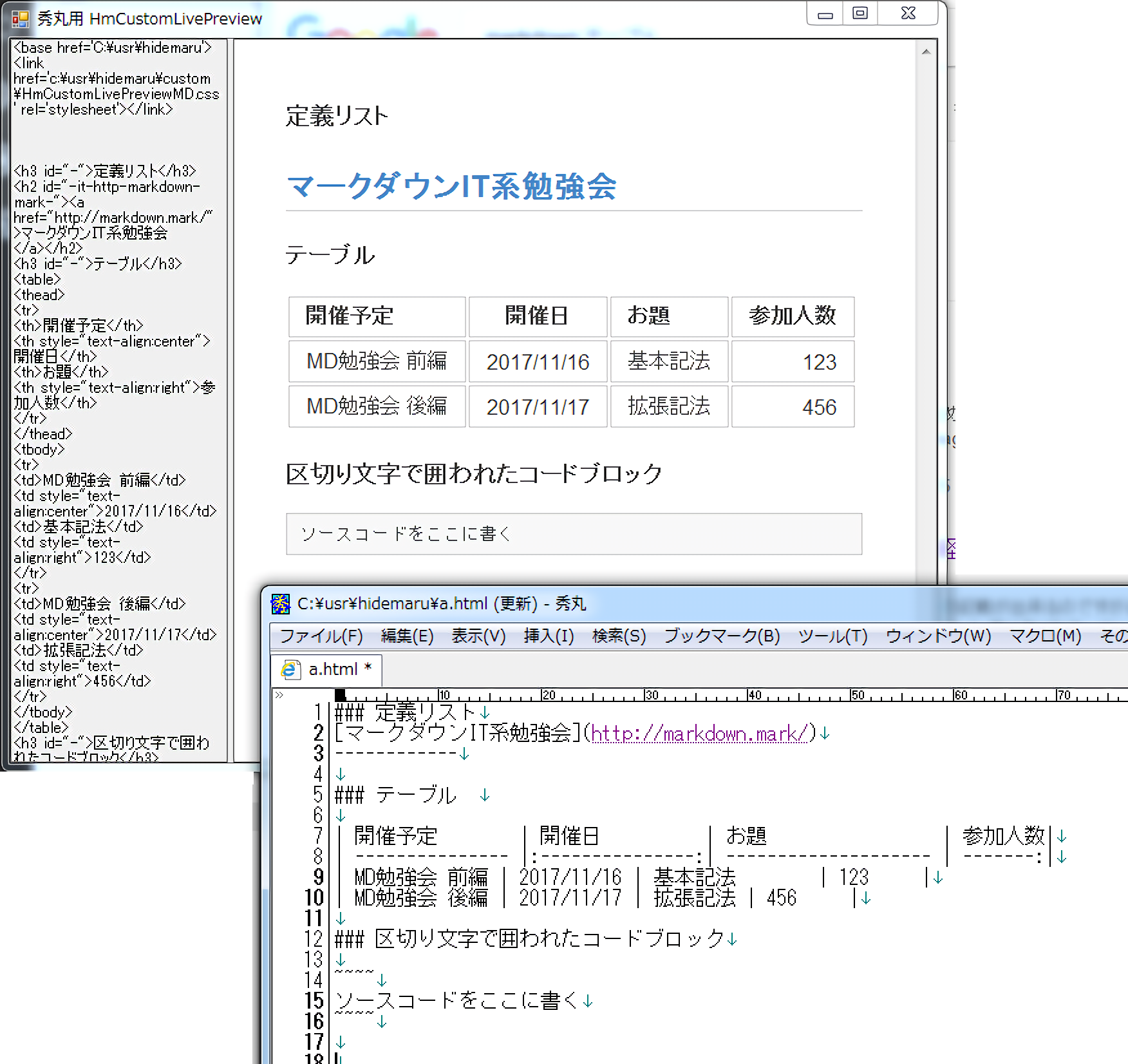
Task: Minimize the HmCustomLivePreview window
Action: (825, 14)
